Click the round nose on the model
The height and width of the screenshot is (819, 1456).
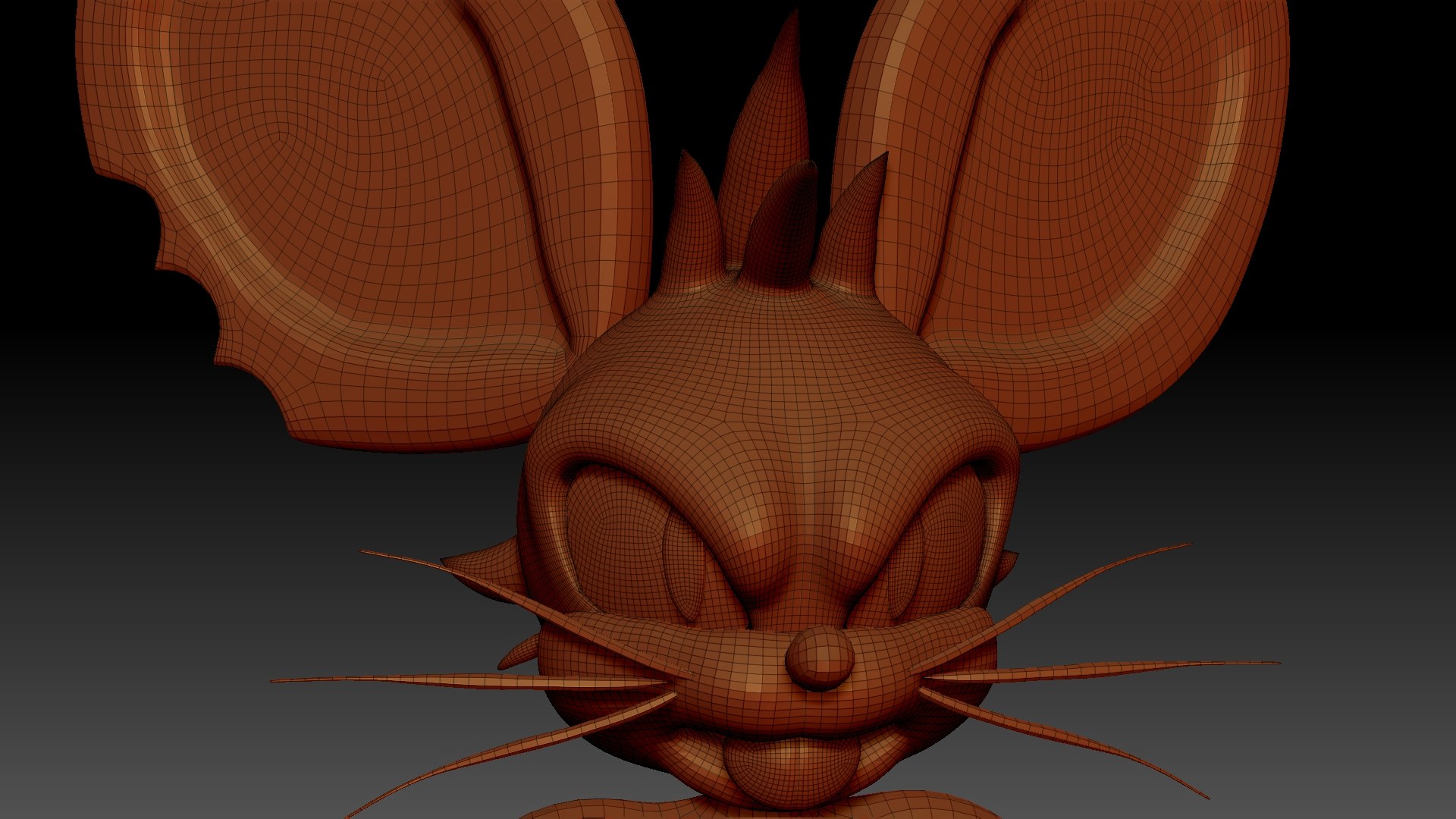point(818,658)
